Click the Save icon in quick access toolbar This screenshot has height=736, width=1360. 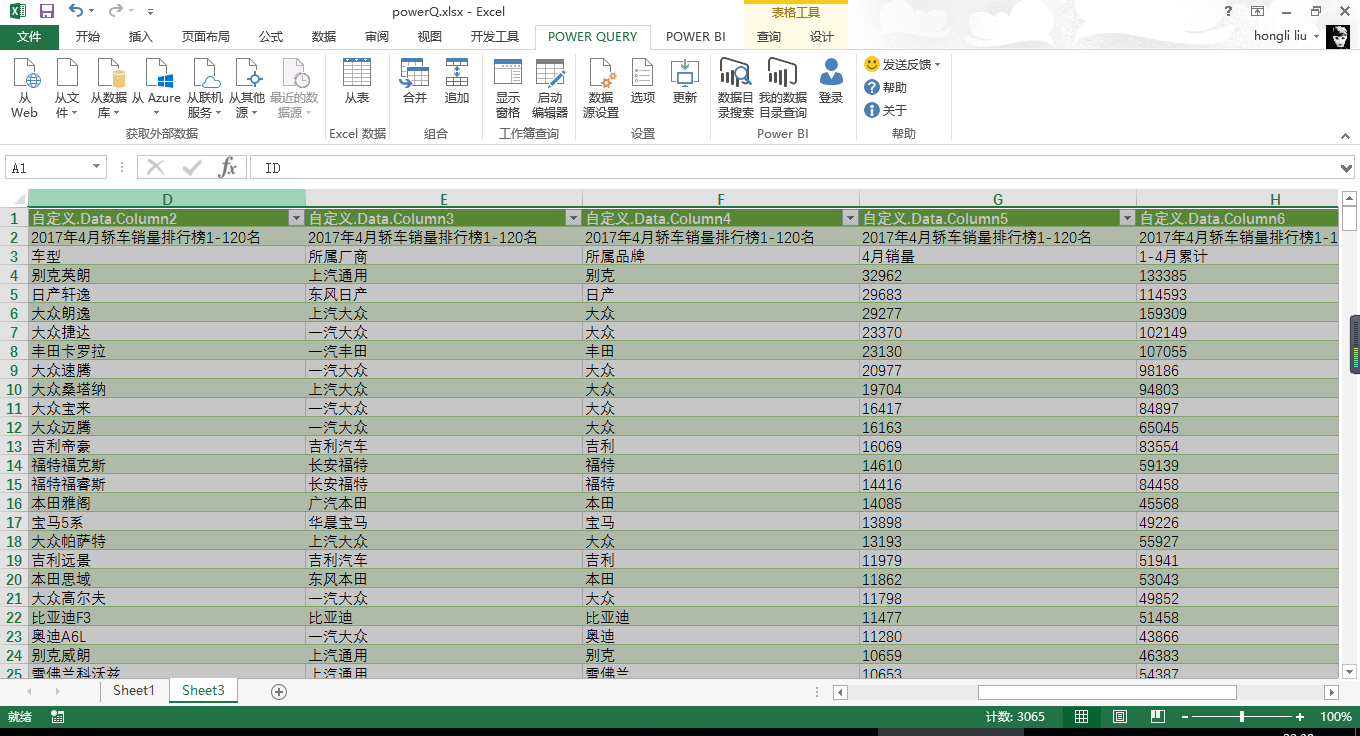tap(47, 11)
